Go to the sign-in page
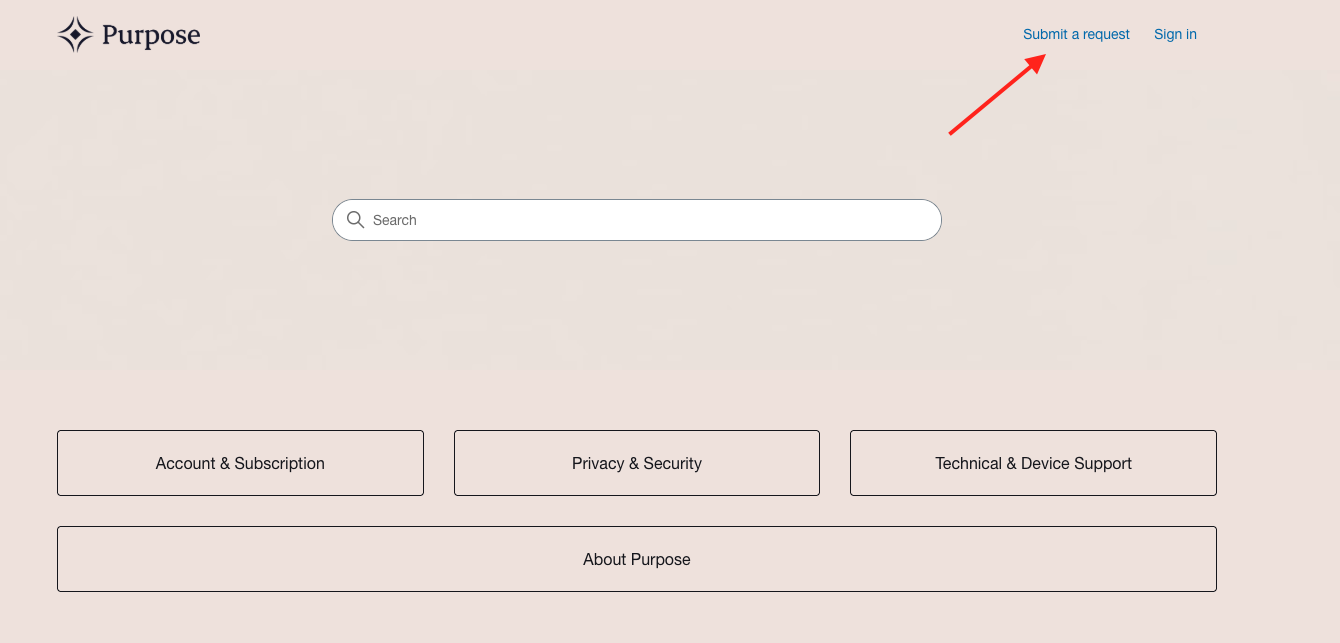Screen dimensions: 1340x643 (1175, 34)
